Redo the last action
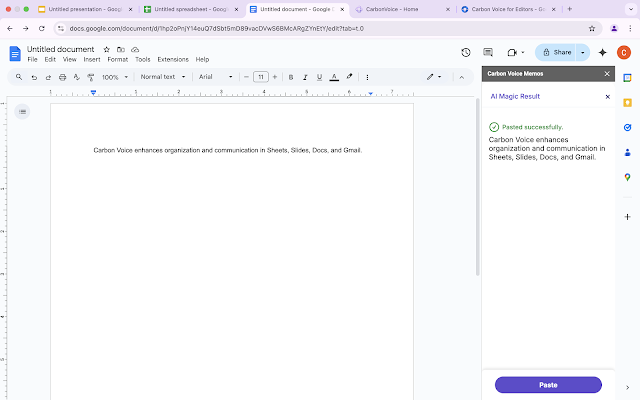Image resolution: width=640 pixels, height=400 pixels. pos(48,77)
